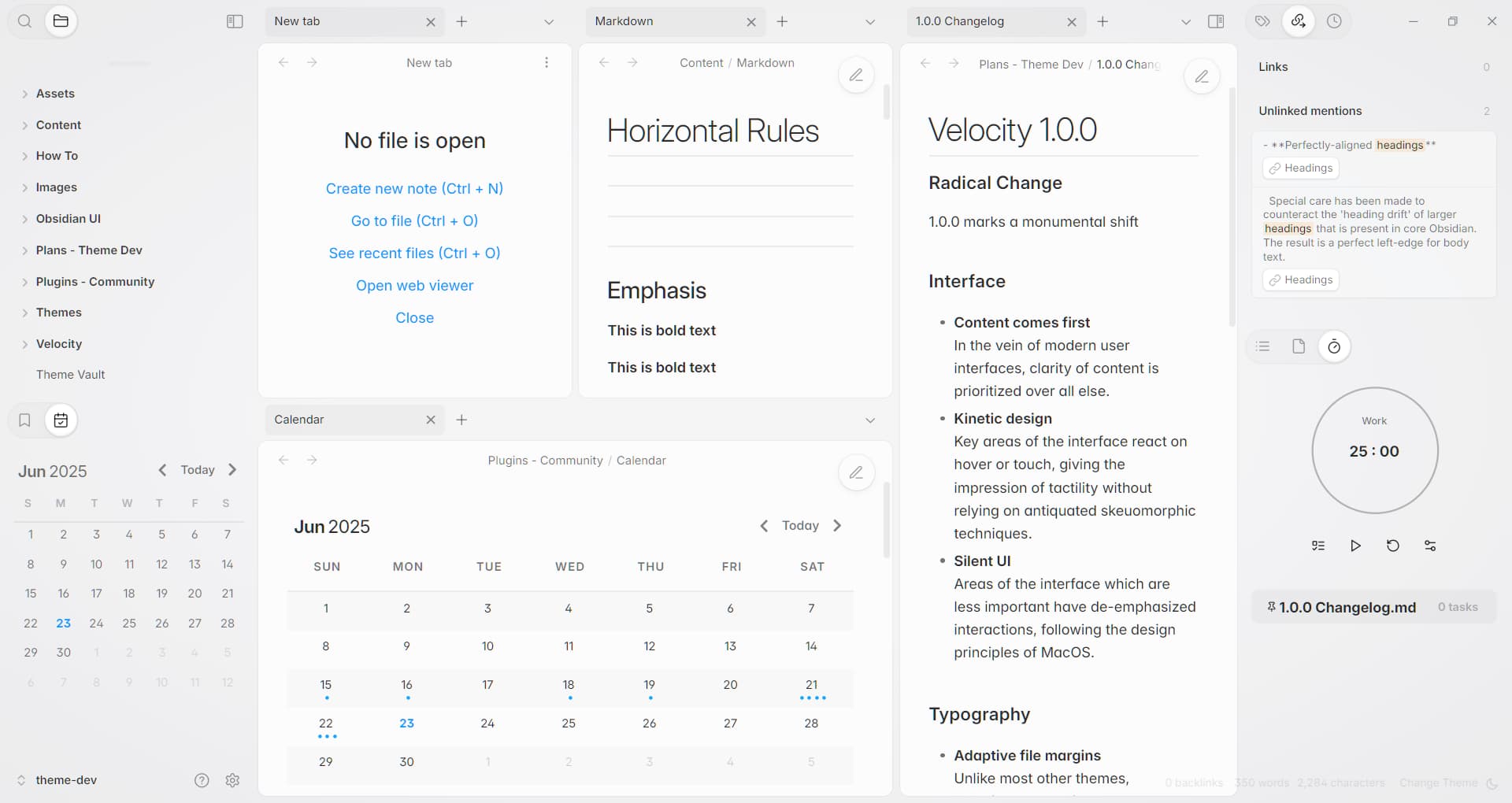The image size is (1512, 803).
Task: Open settings gear in bottom left
Action: (x=232, y=780)
